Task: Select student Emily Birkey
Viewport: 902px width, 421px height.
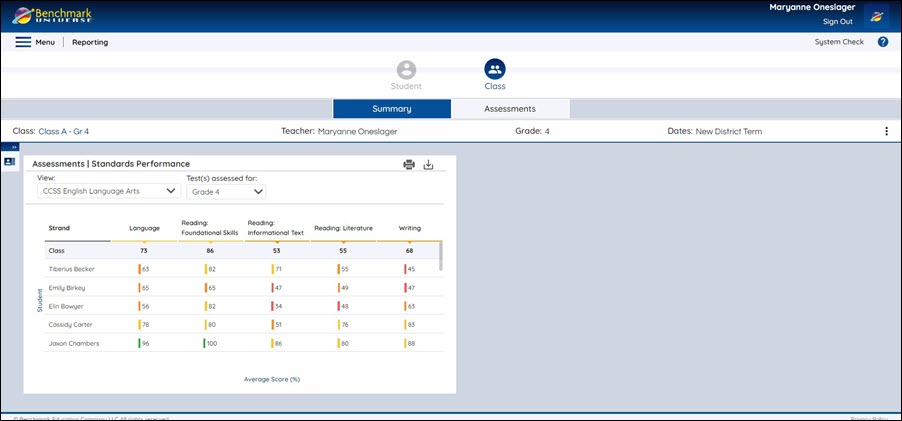Action: [67, 288]
